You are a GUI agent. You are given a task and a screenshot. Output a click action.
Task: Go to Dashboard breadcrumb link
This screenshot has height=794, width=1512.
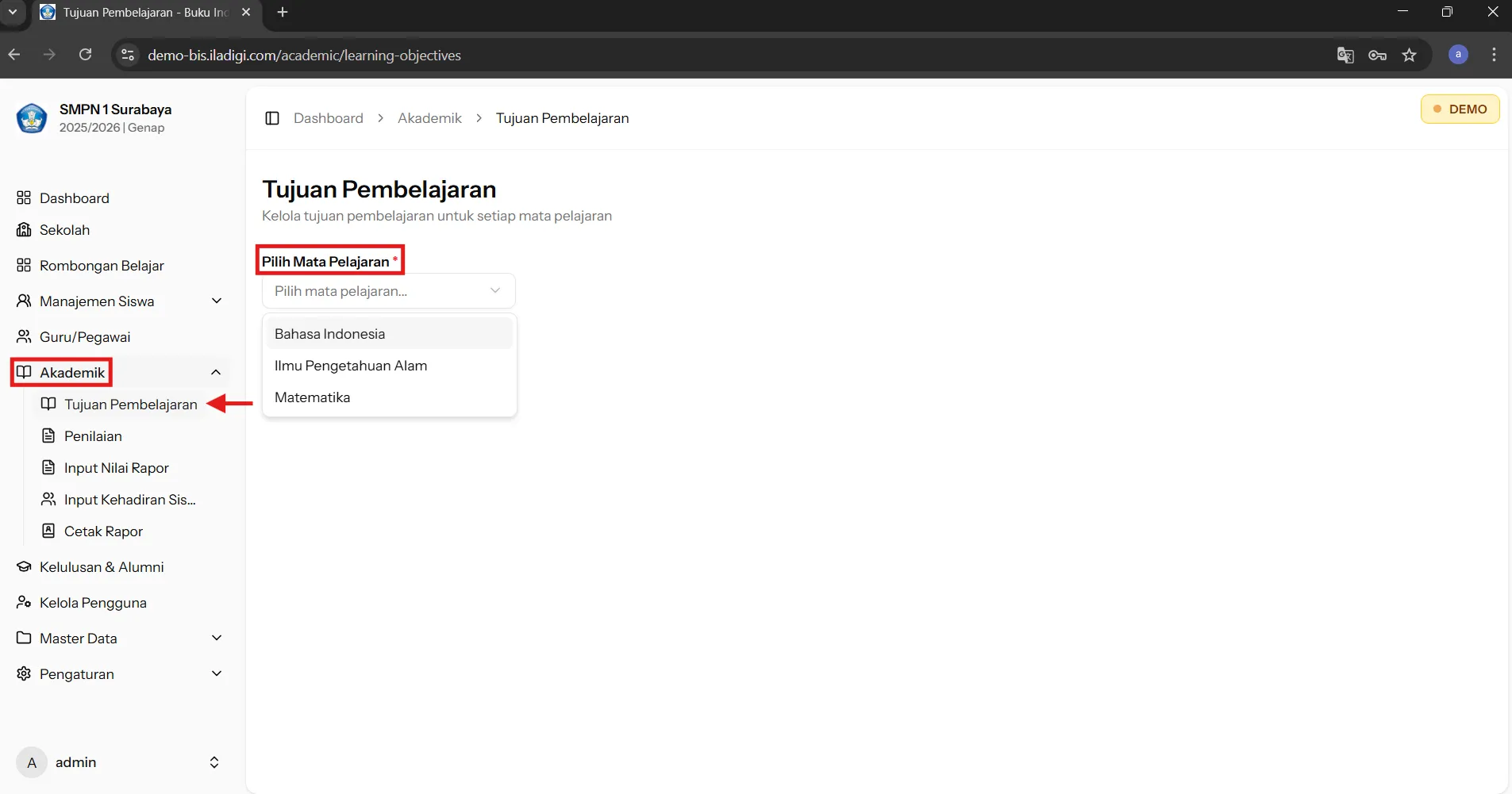click(329, 118)
